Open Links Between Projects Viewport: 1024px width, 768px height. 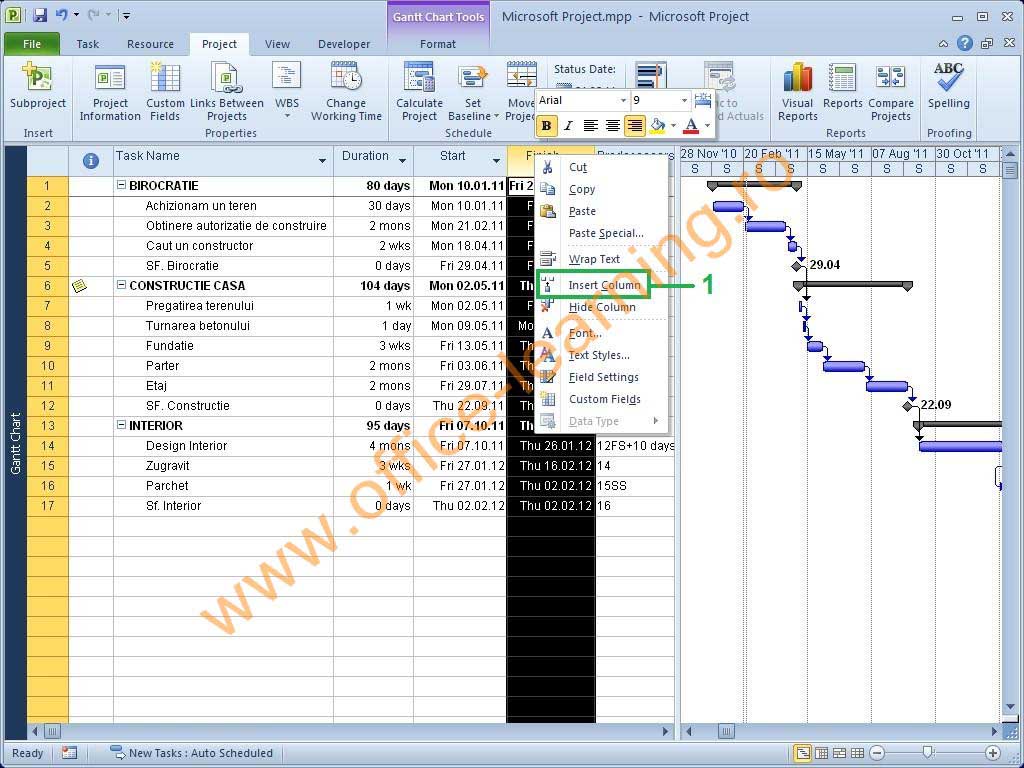click(x=227, y=92)
